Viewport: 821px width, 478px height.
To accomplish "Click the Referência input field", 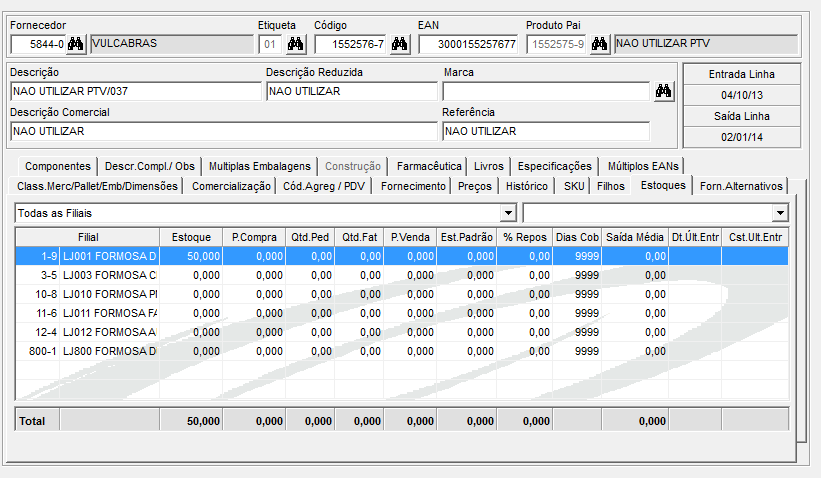I will [545, 131].
